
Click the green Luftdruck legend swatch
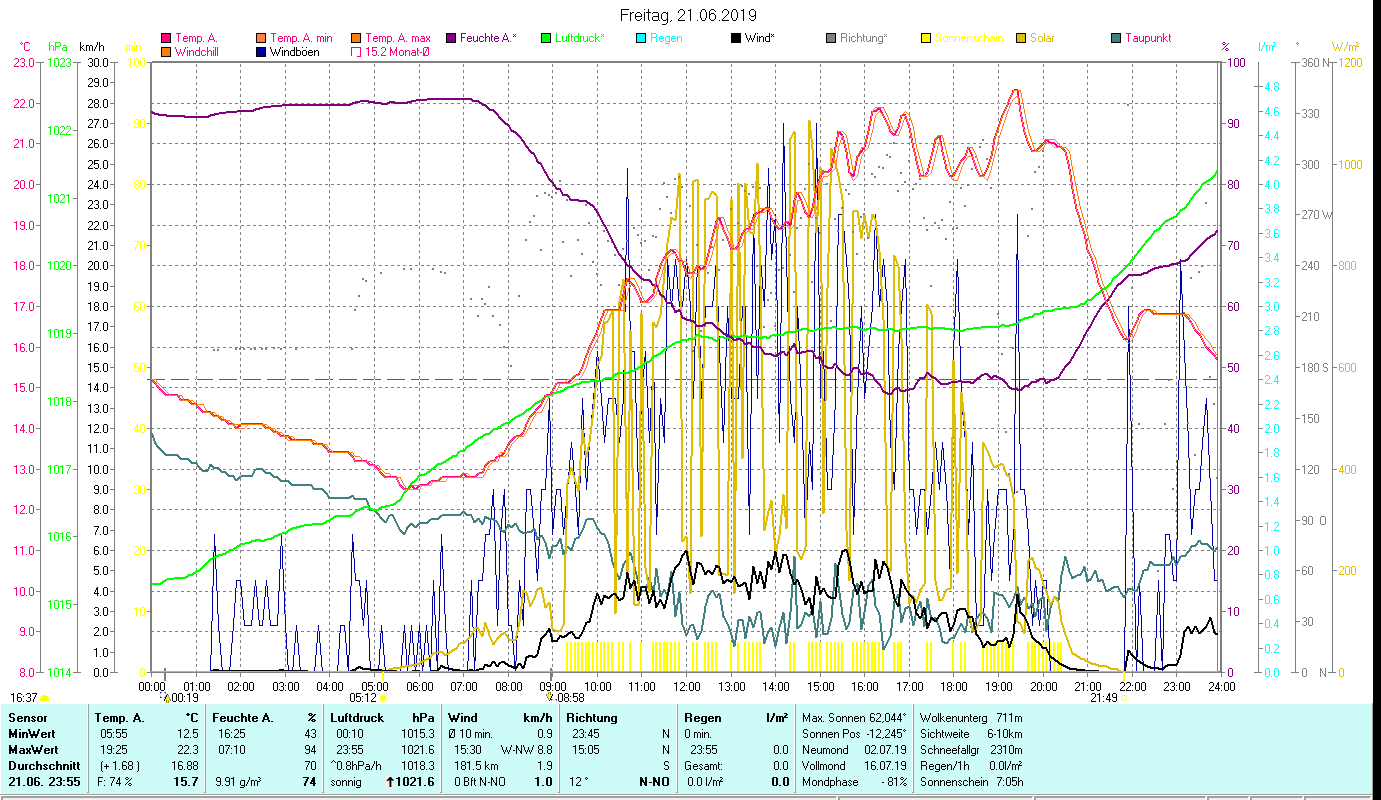coord(547,38)
